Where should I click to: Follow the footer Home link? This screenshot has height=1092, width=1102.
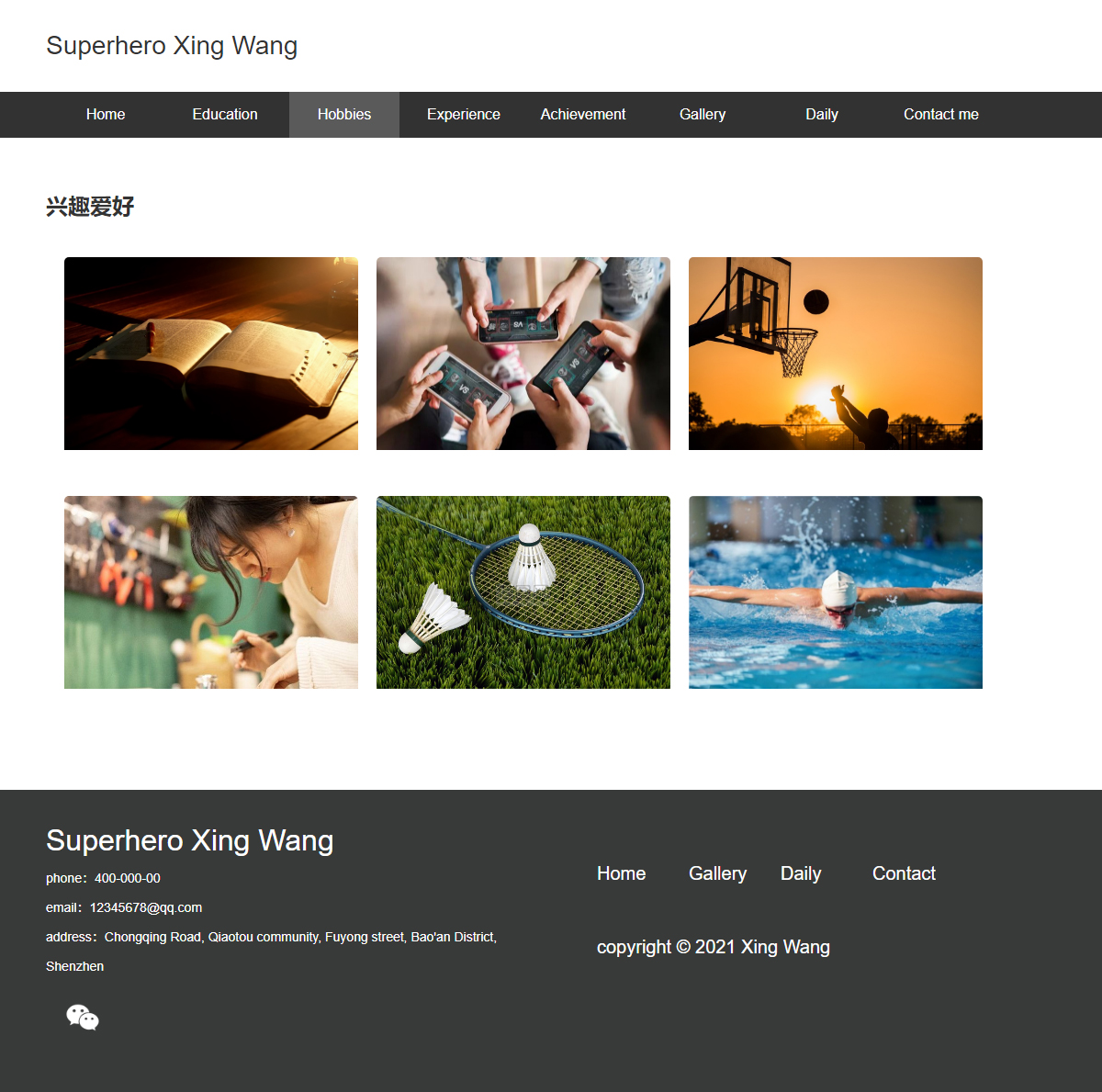(x=622, y=873)
